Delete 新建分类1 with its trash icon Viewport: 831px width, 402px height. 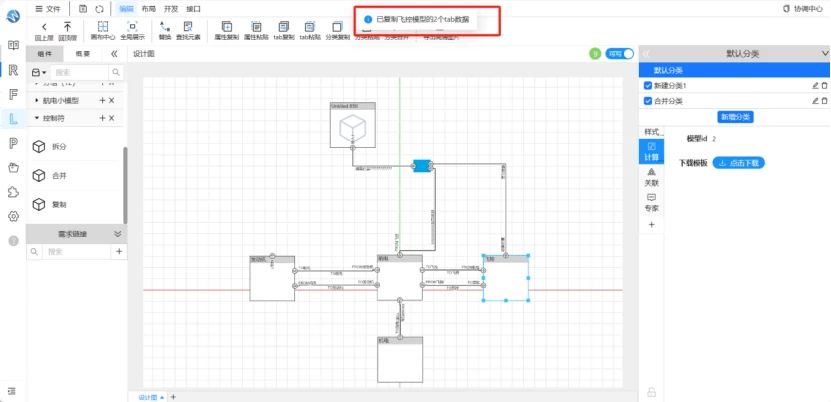point(824,85)
